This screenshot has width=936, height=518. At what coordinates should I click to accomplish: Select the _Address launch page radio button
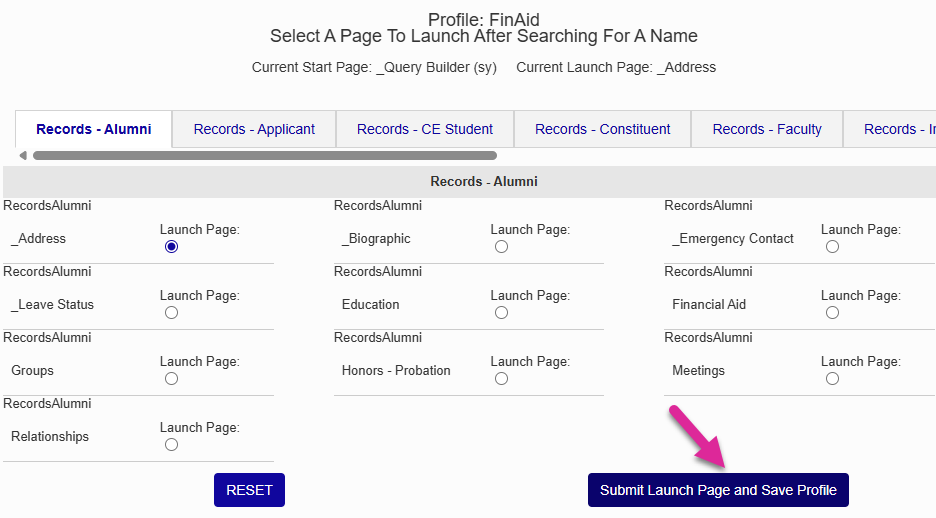[171, 247]
